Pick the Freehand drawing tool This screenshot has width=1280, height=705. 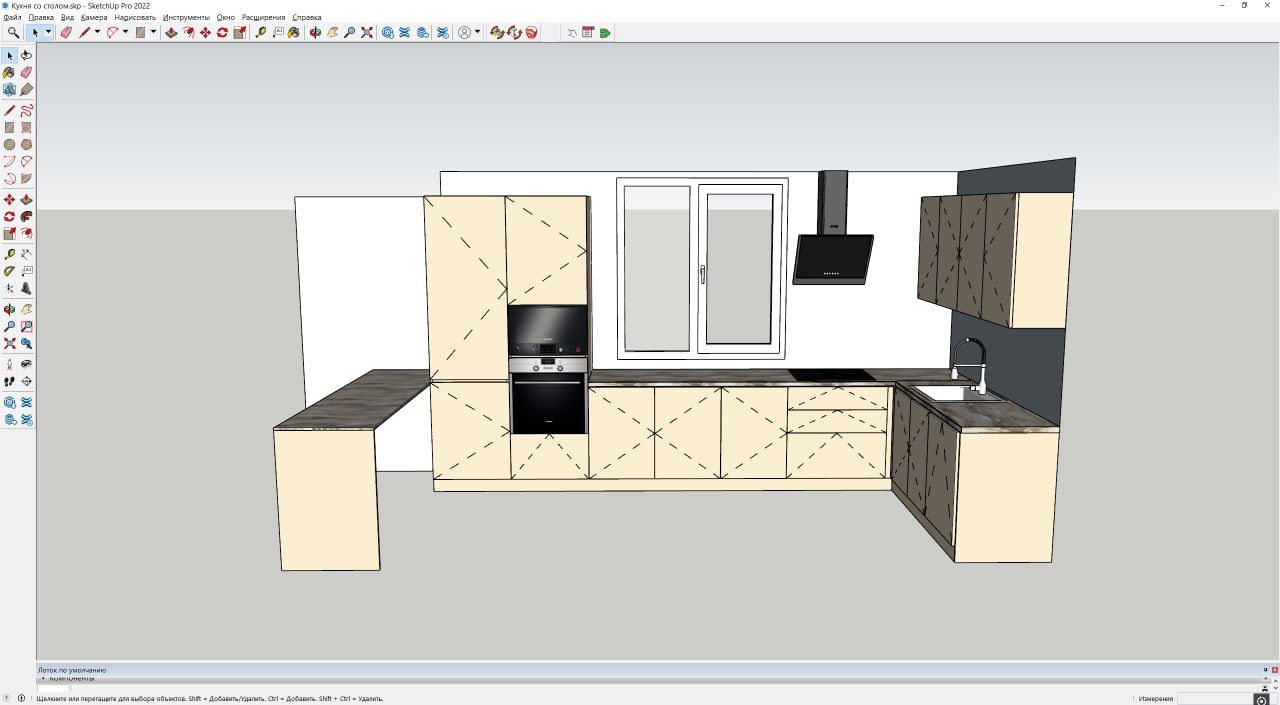coord(26,110)
